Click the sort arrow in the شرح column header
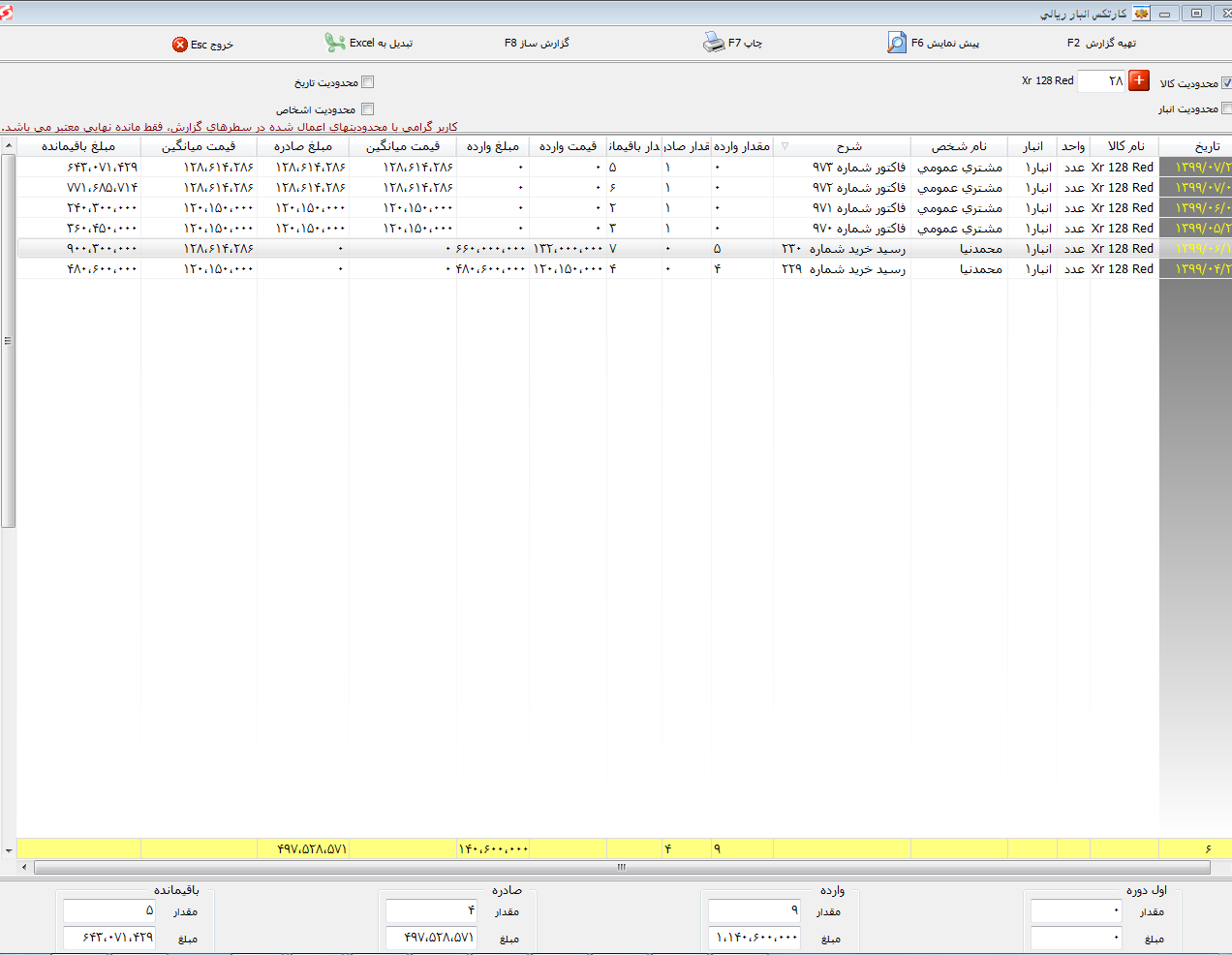Viewport: 1232px width, 955px height. pos(785,146)
